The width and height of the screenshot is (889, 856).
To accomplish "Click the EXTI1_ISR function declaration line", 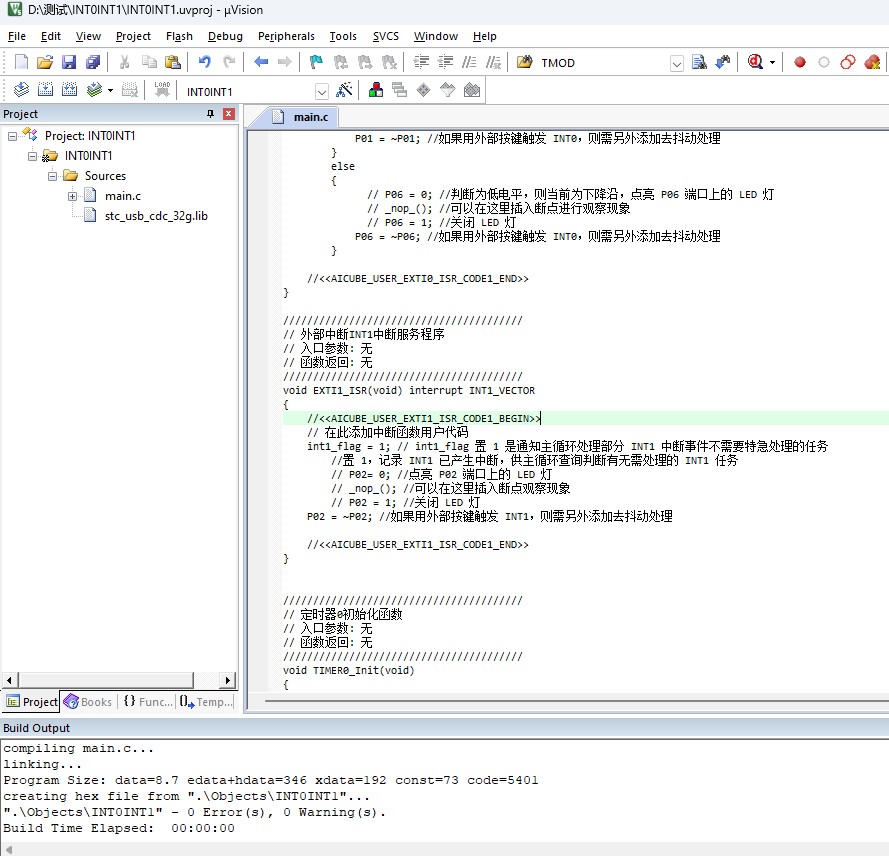I will [x=409, y=391].
